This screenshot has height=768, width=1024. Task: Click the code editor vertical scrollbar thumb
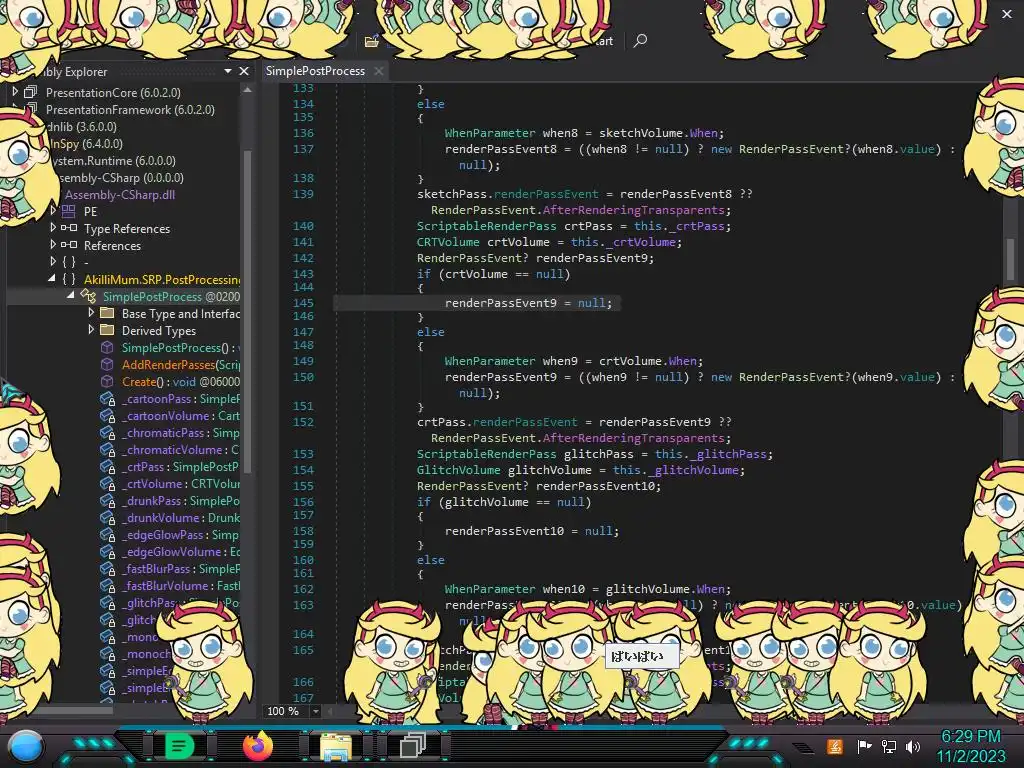(1010, 259)
